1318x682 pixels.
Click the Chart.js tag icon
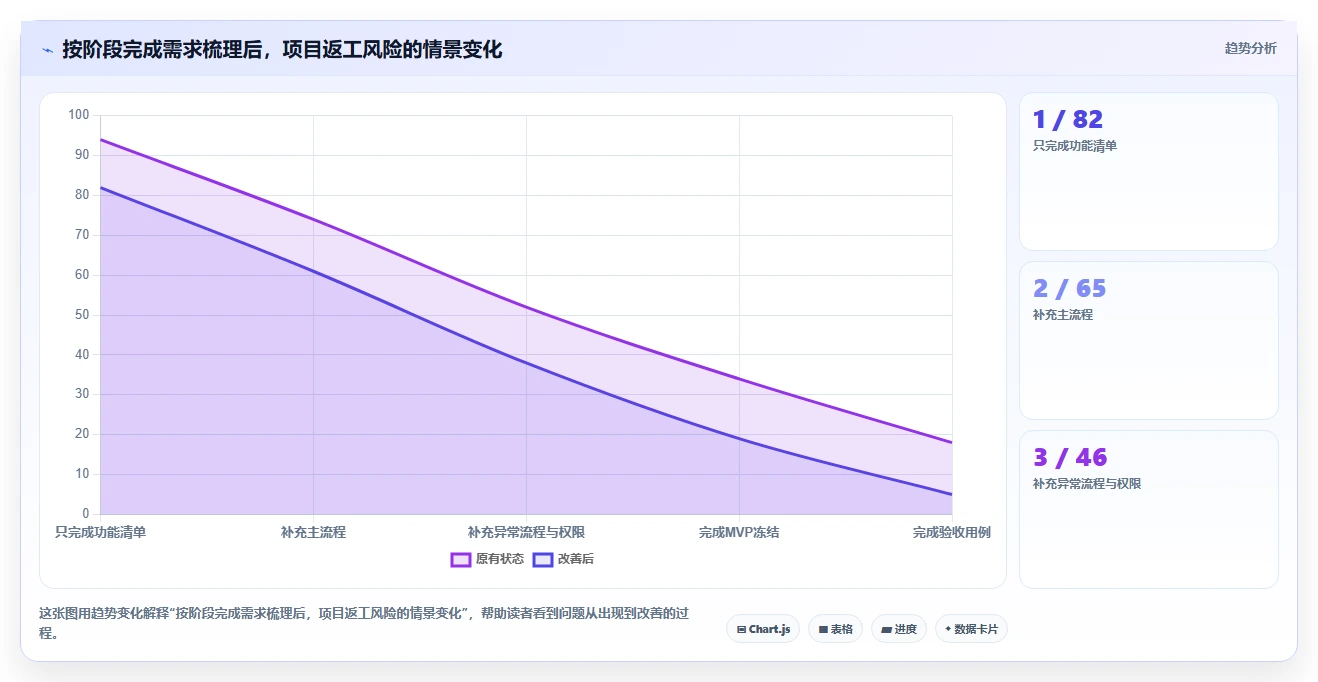[x=741, y=629]
